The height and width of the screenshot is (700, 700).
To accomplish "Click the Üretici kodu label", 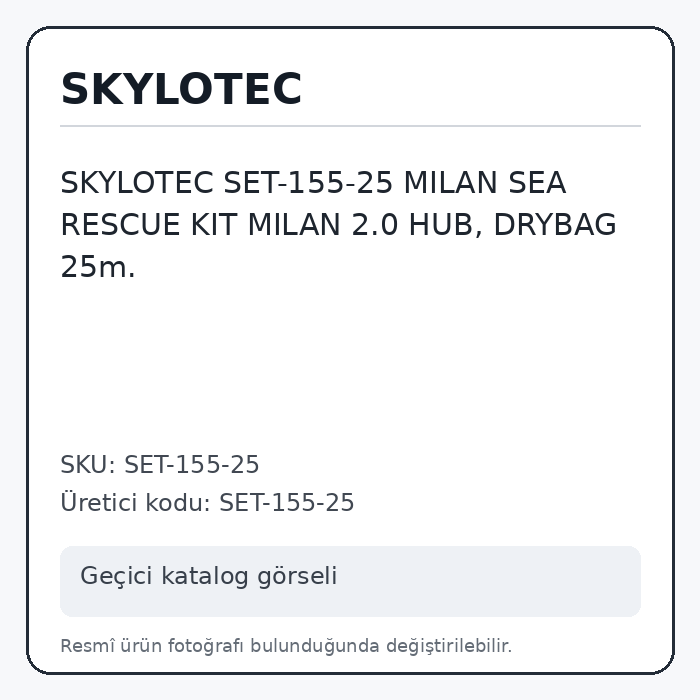I will (136, 502).
